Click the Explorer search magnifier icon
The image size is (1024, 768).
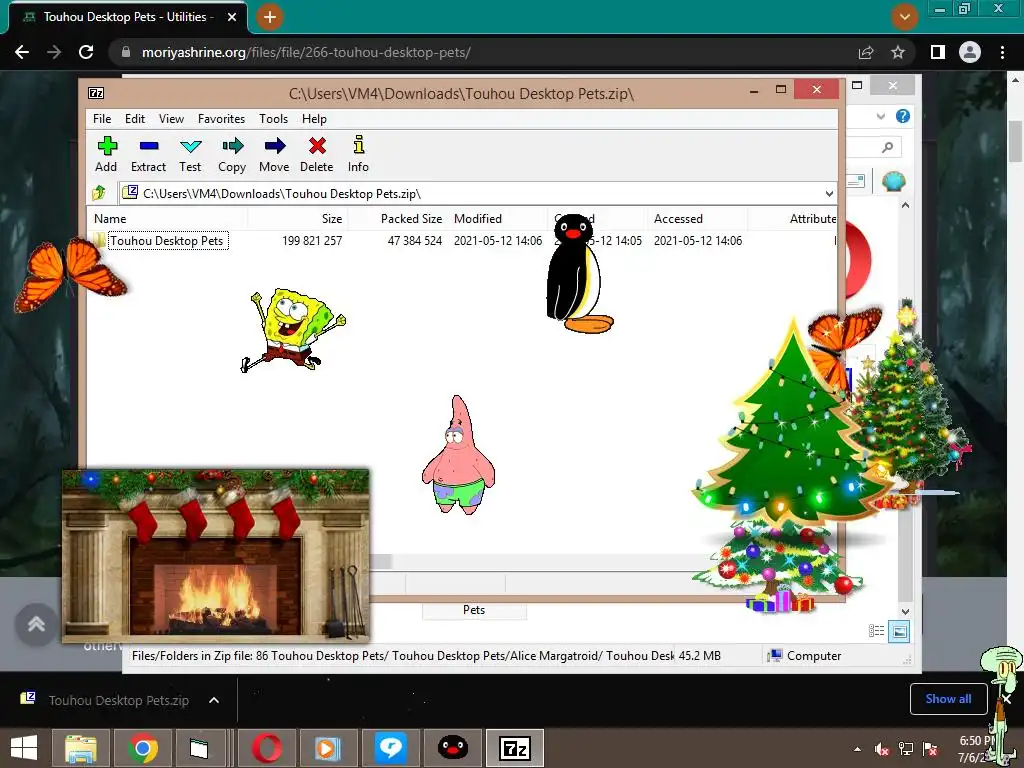tap(887, 147)
